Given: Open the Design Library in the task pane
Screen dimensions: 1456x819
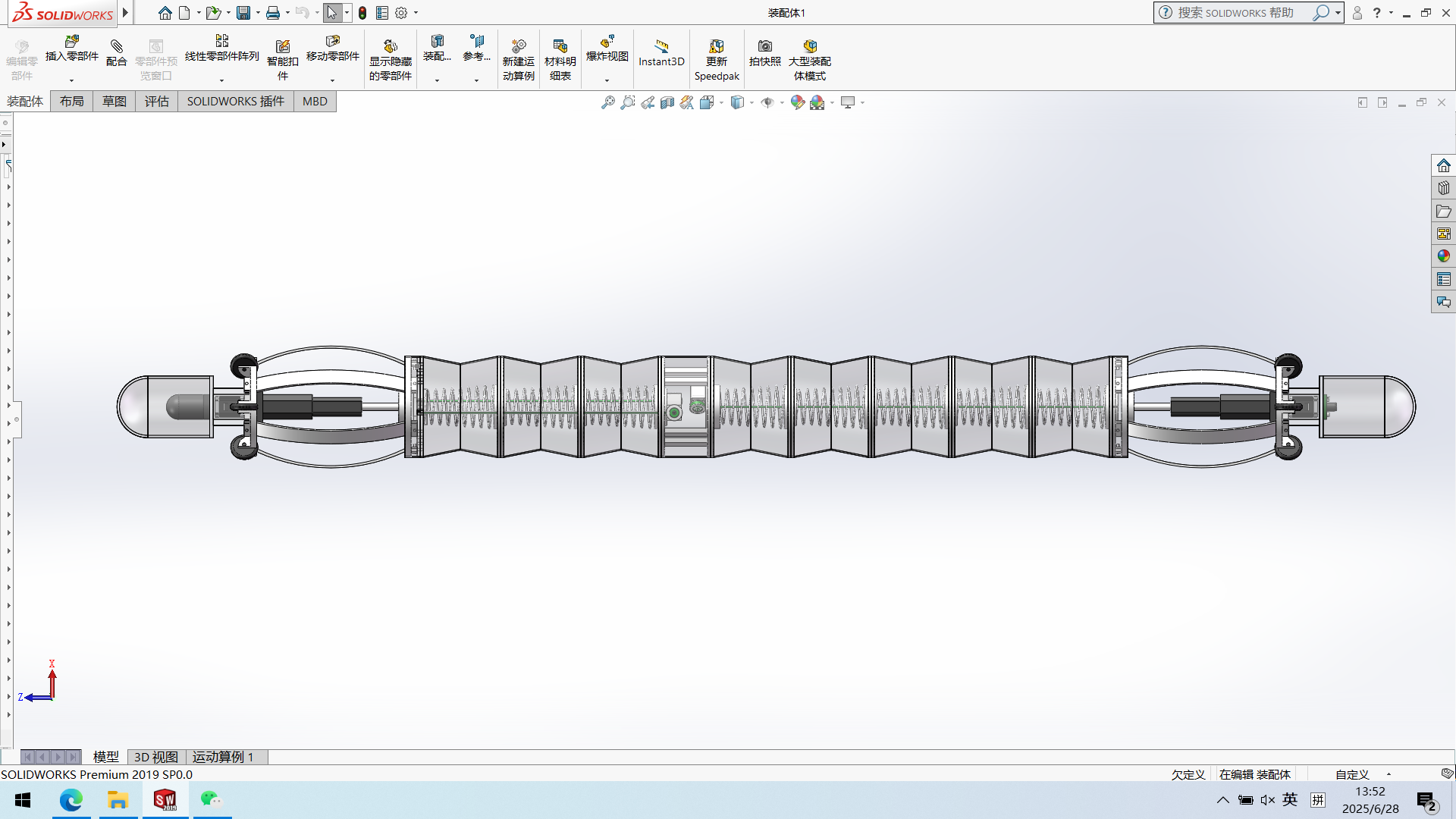Looking at the screenshot, I should point(1443,188).
